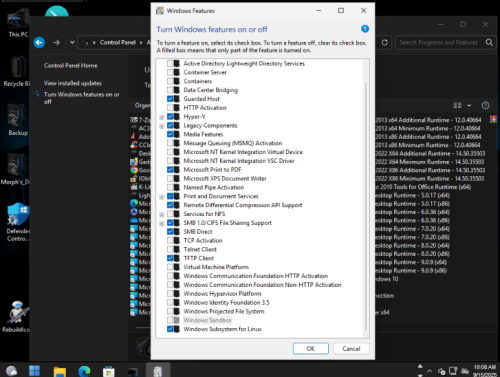The image size is (500, 377).
Task: Open view options dropdown arrow
Action: tap(469, 105)
